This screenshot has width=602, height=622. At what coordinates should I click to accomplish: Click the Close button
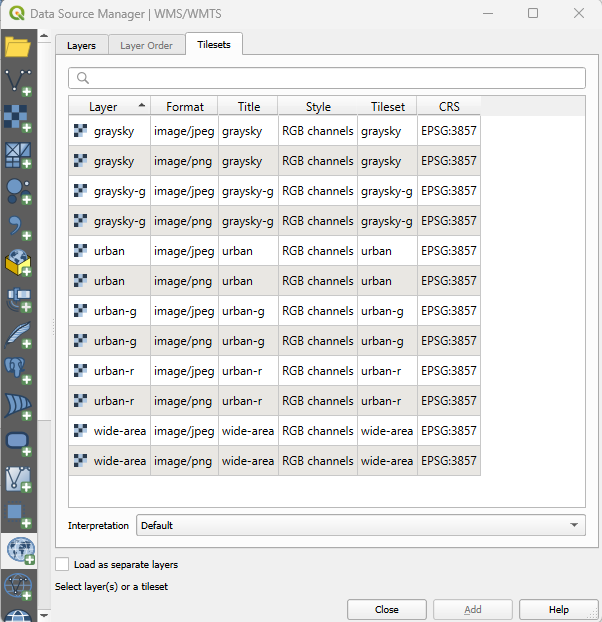[x=387, y=609]
